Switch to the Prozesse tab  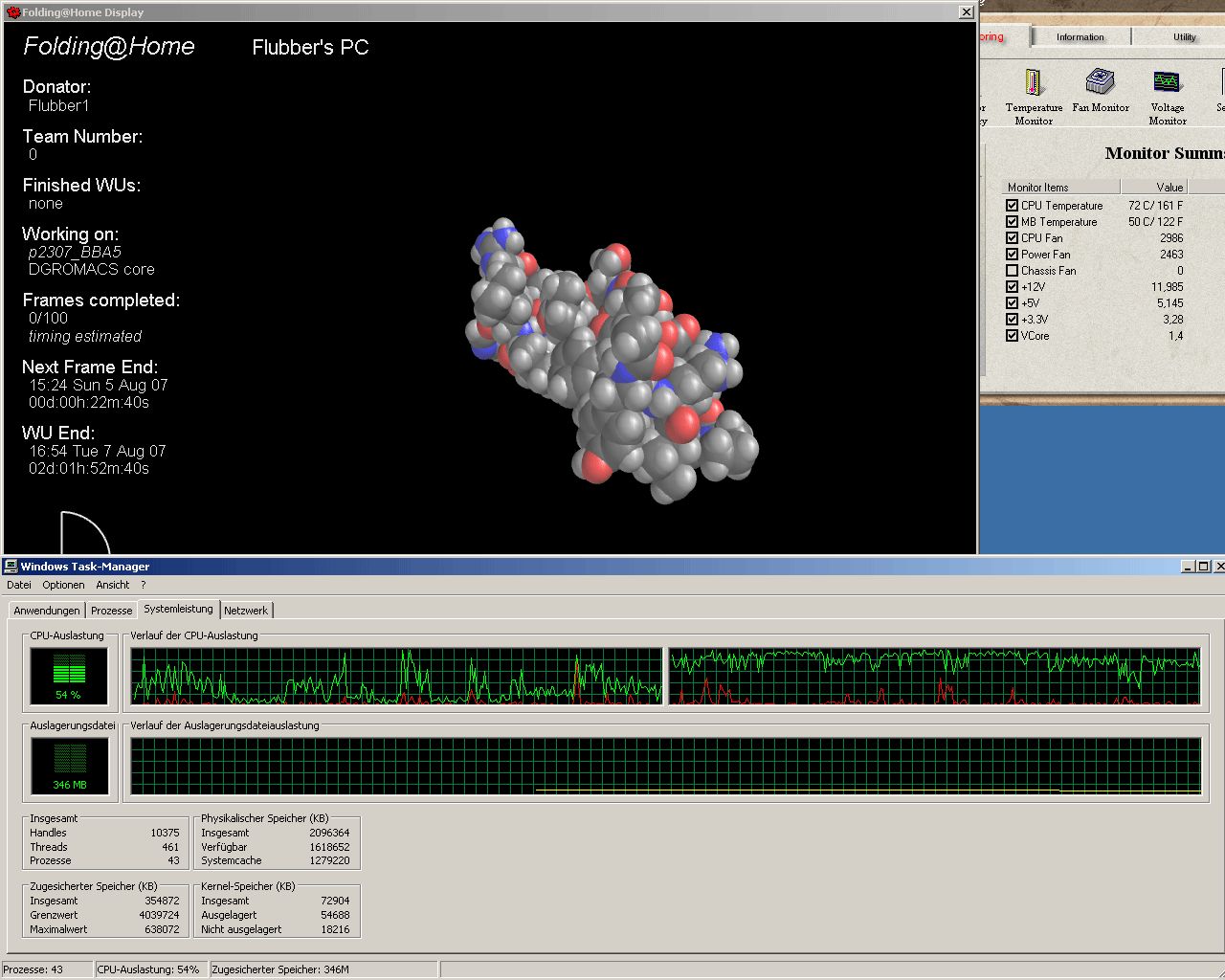(112, 611)
